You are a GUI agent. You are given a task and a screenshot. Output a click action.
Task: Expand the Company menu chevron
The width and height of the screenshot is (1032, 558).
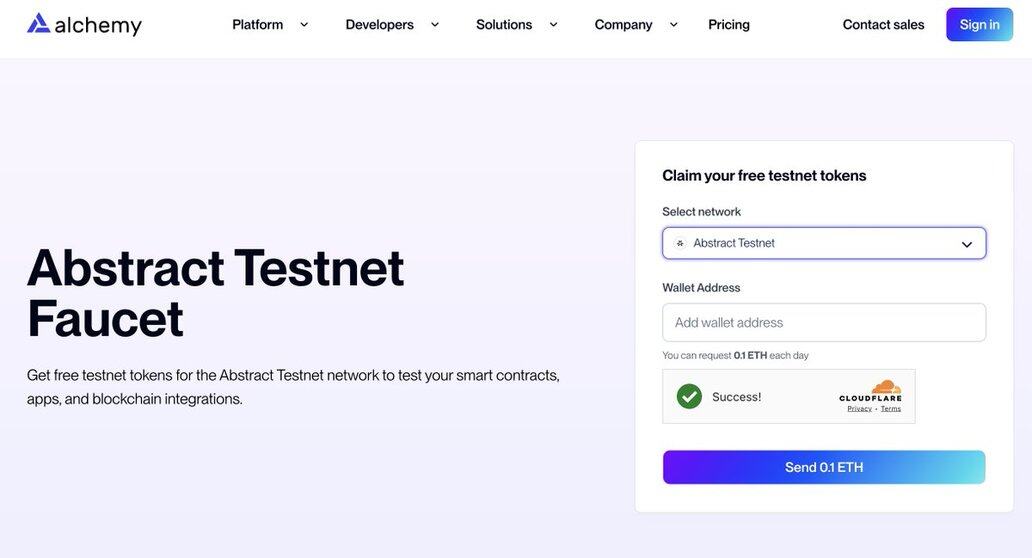pyautogui.click(x=673, y=25)
